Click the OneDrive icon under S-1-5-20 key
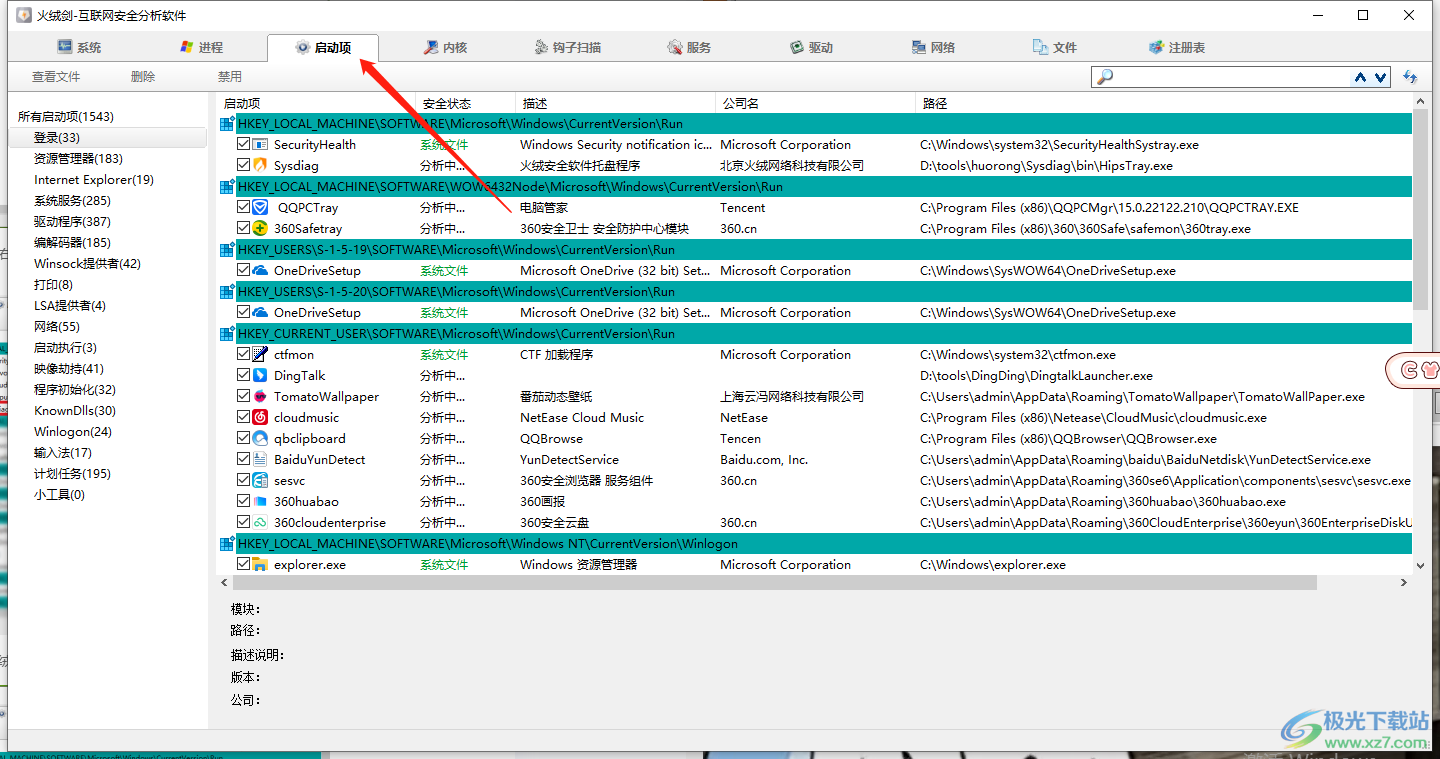1440x759 pixels. [260, 313]
